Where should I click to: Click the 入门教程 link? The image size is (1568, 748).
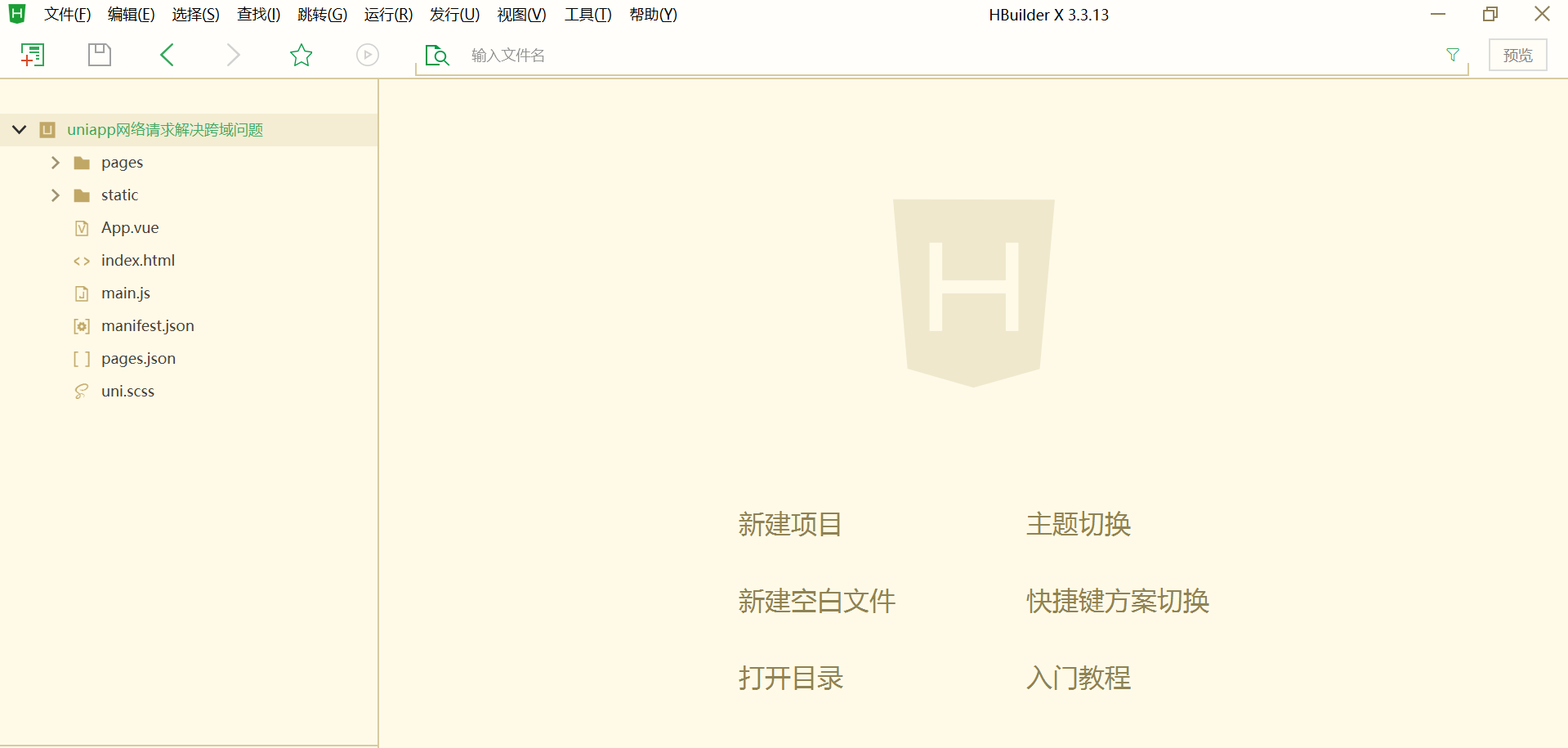(1079, 678)
